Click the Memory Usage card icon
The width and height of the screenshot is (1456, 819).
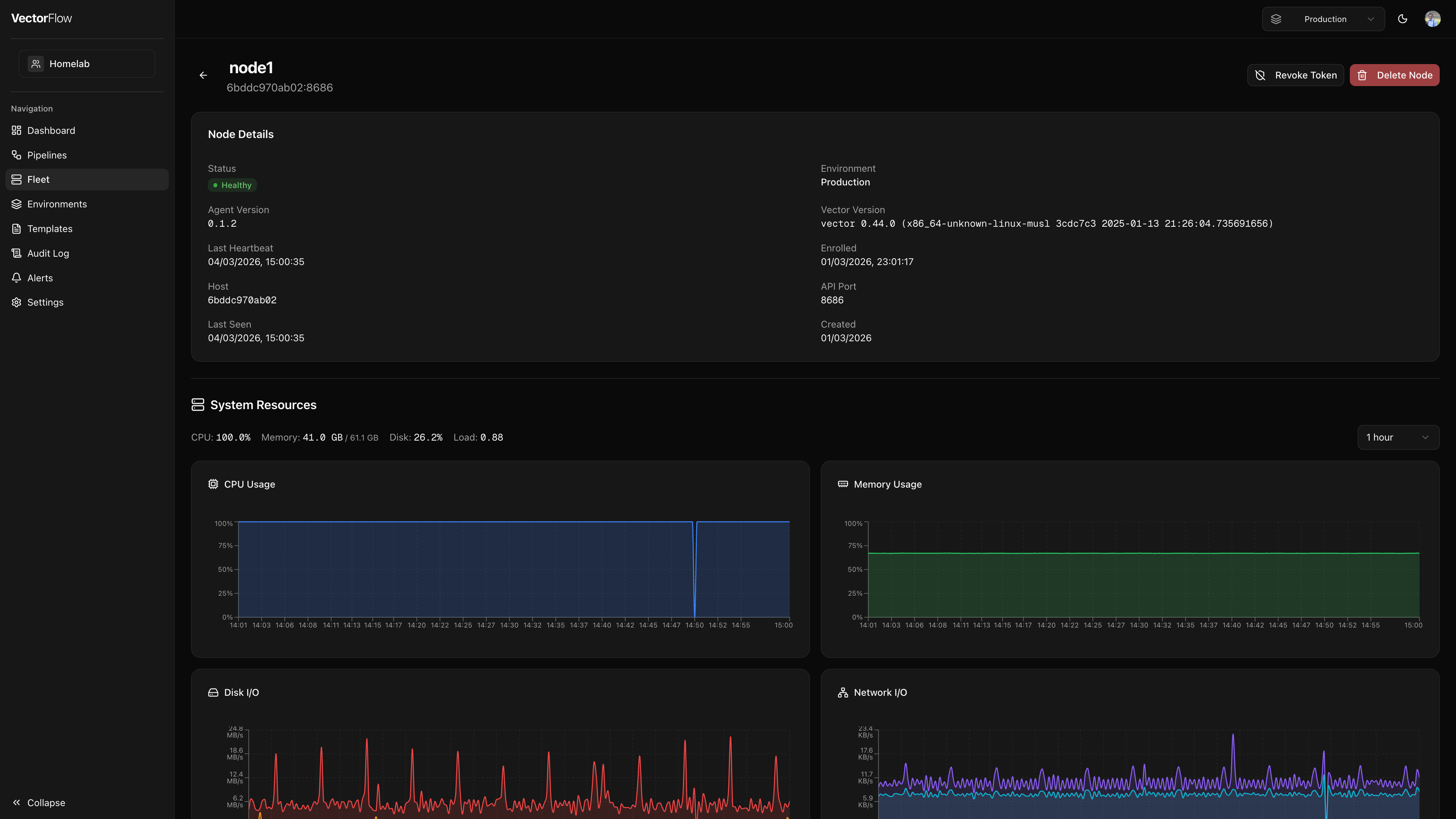(843, 484)
